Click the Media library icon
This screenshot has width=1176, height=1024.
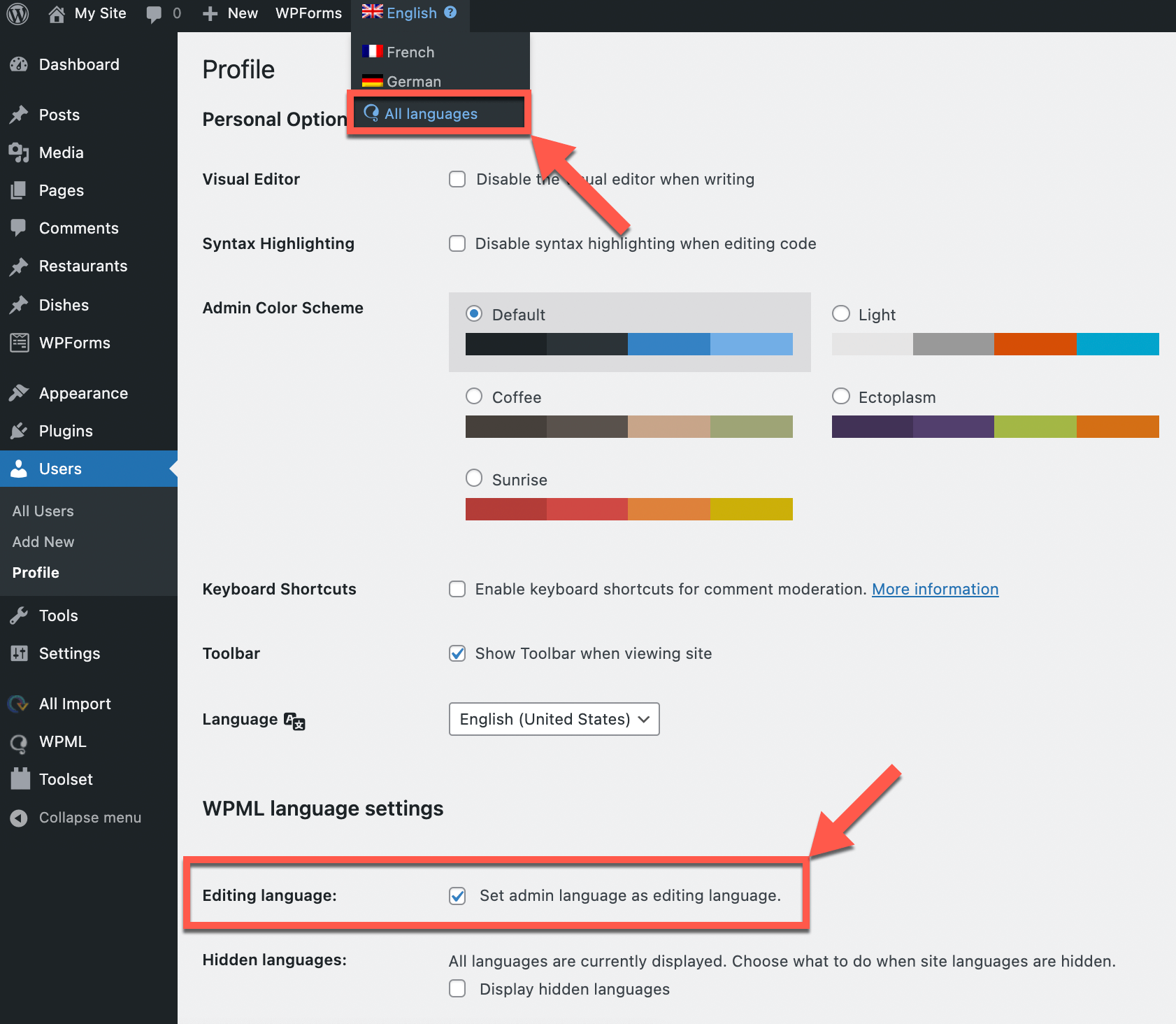pos(19,152)
